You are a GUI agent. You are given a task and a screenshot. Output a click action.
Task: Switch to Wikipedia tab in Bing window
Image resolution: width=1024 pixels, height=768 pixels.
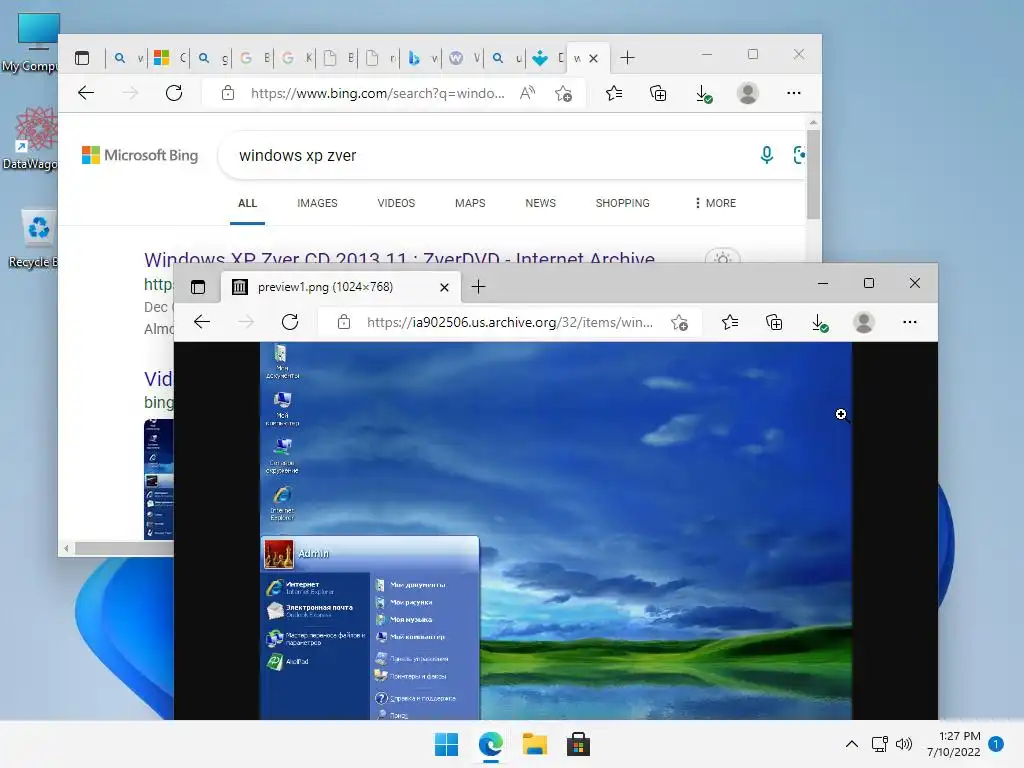coord(464,58)
